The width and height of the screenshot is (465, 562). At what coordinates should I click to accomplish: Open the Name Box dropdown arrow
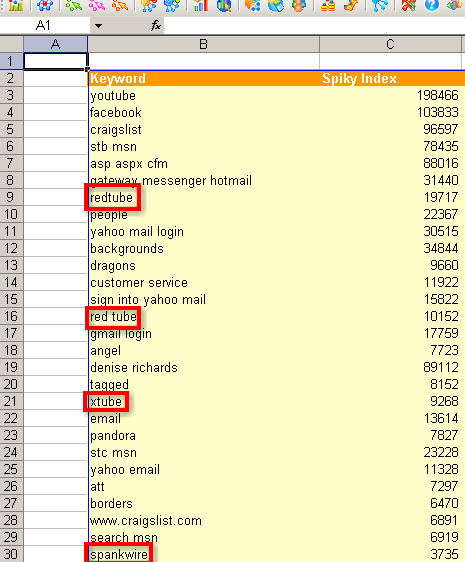(x=98, y=26)
